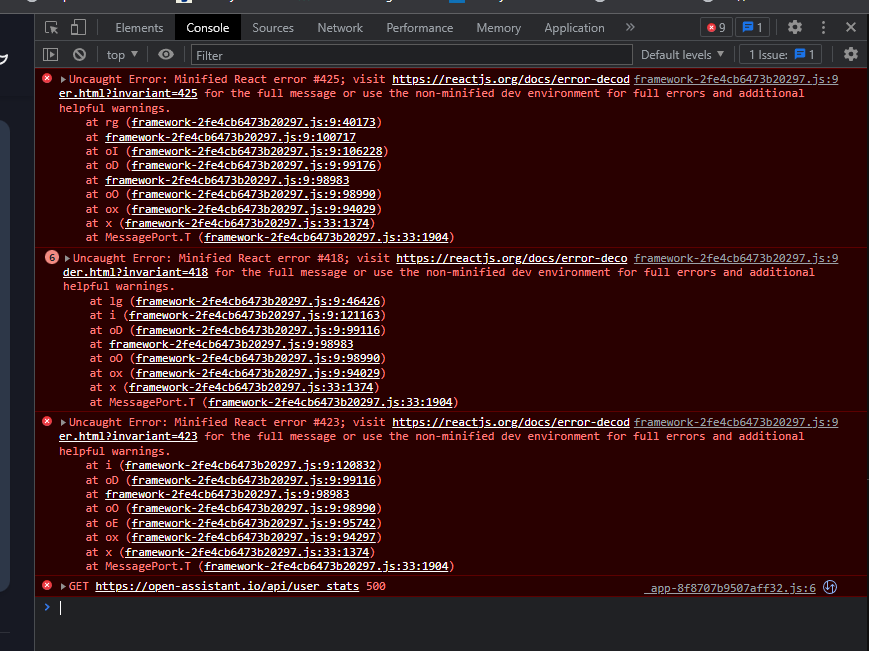The width and height of the screenshot is (869, 651).
Task: Click the 1 message issues badge in tab bar
Action: (x=752, y=27)
